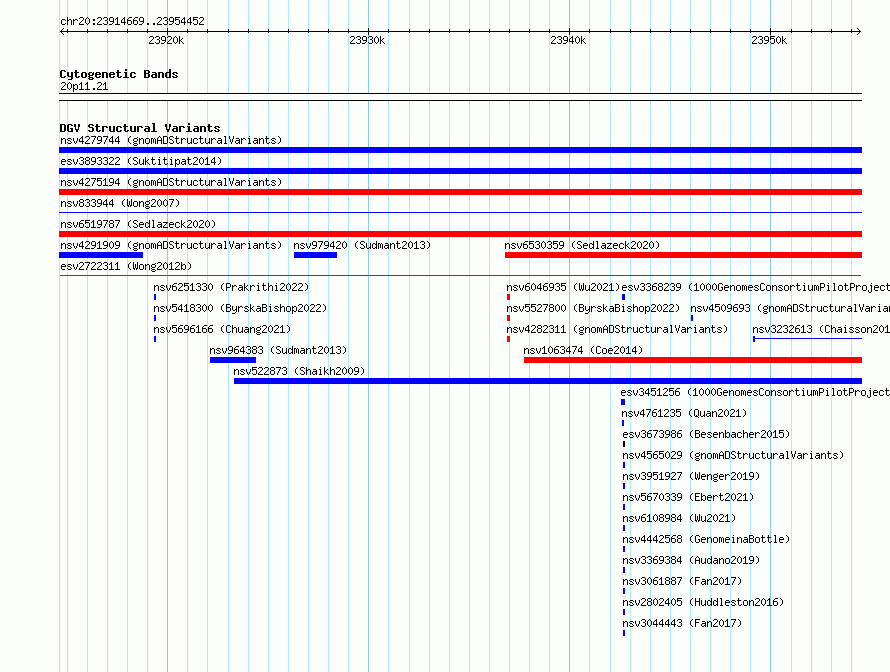The image size is (890, 672).
Task: Click the red bar under nsv1063474
Action: (x=693, y=360)
